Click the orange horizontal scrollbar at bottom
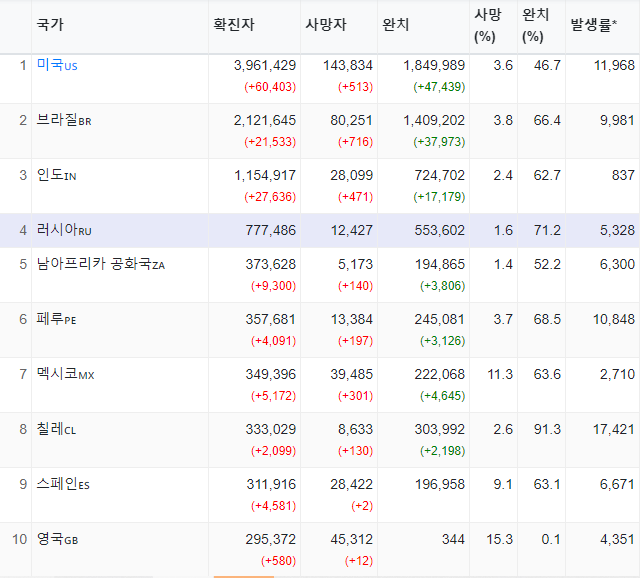The image size is (640, 578). [244, 577]
